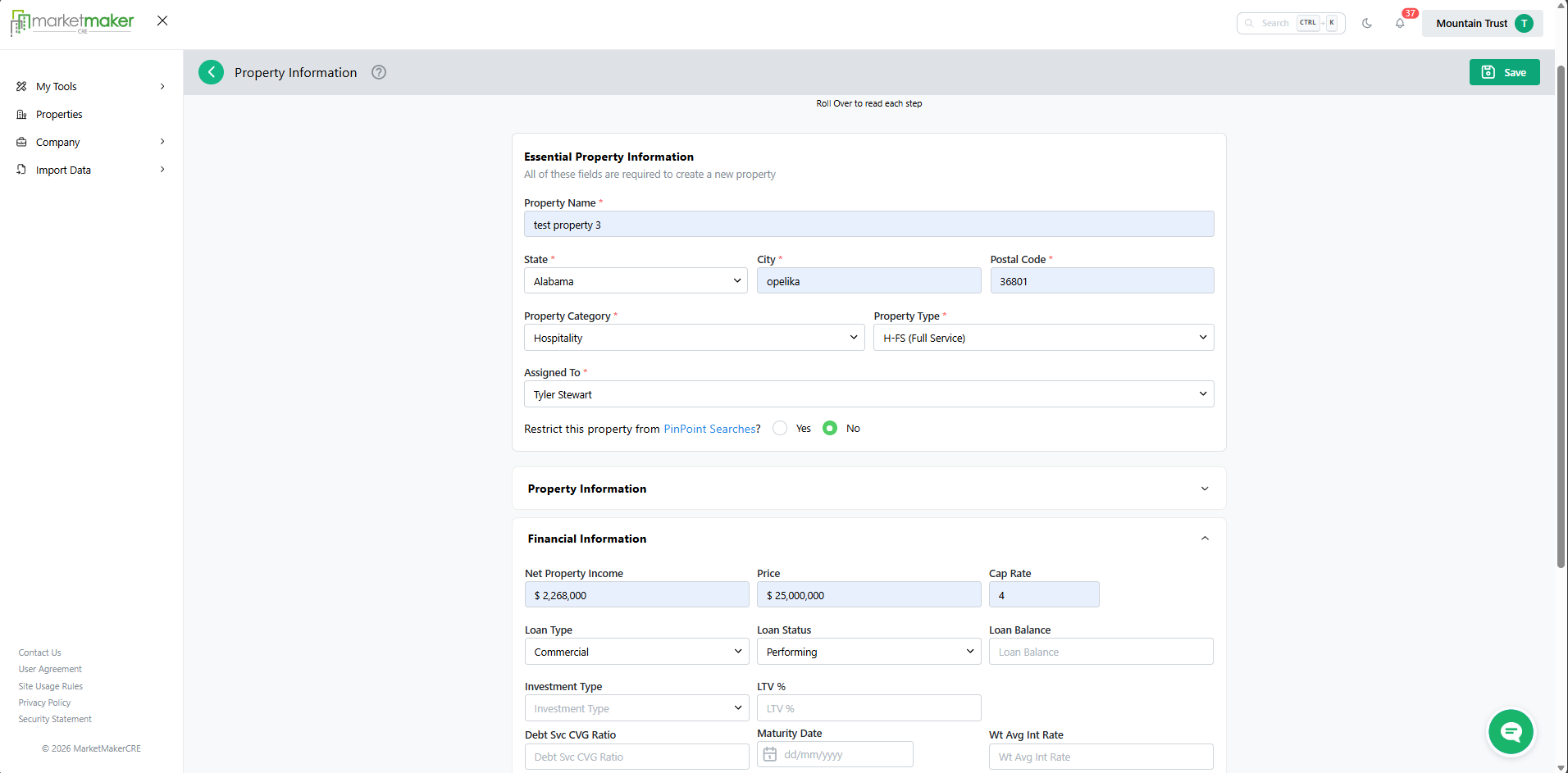1568x773 pixels.
Task: Click the Mountain Trust account button
Action: pyautogui.click(x=1482, y=23)
